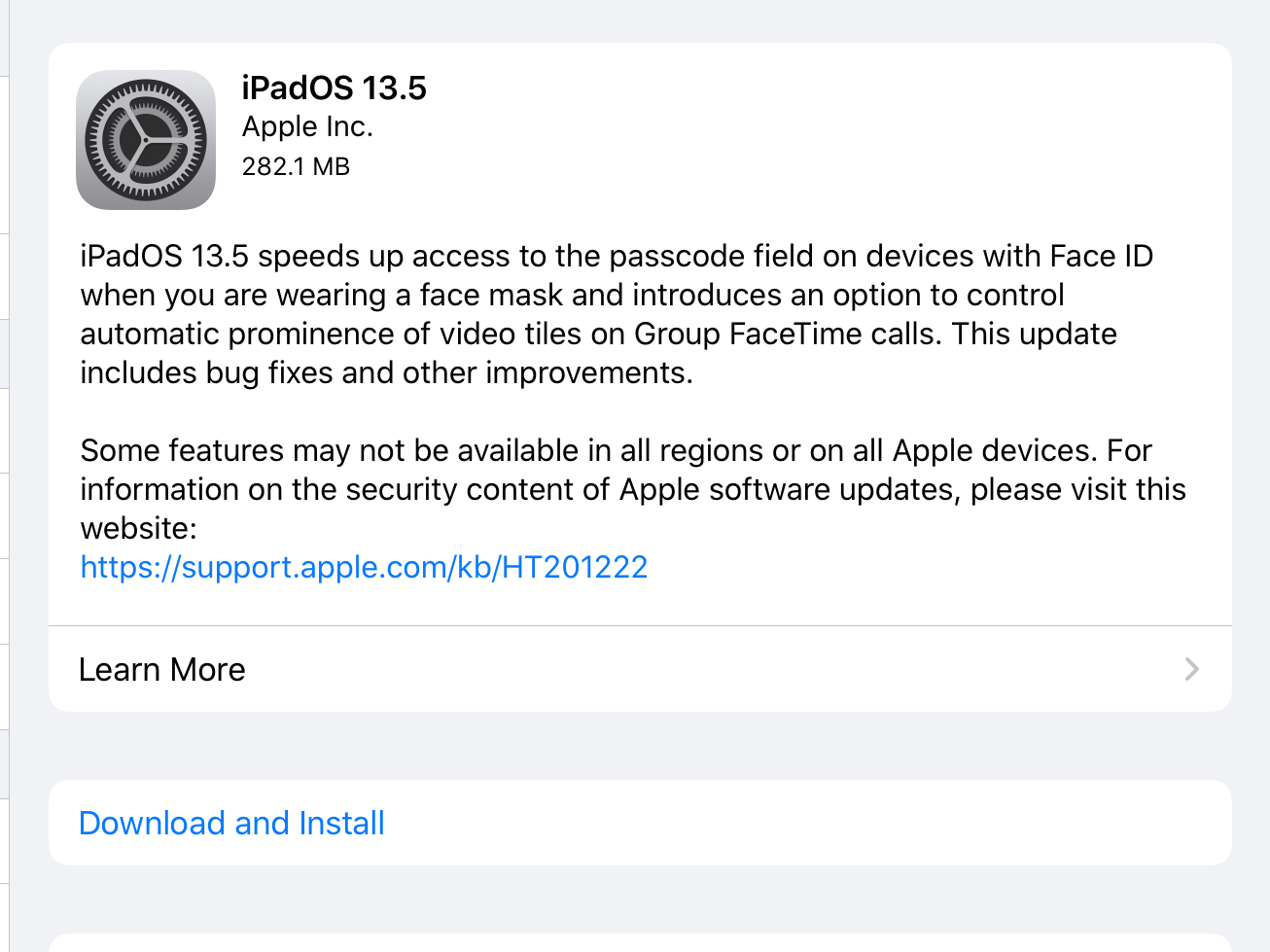Image resolution: width=1270 pixels, height=952 pixels.
Task: Click the partially visible card at bottom
Action: pos(640,942)
